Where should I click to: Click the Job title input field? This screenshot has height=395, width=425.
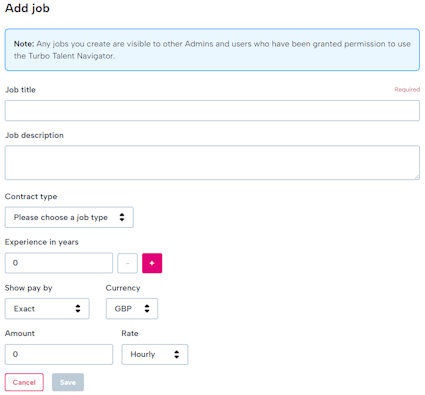pyautogui.click(x=212, y=111)
